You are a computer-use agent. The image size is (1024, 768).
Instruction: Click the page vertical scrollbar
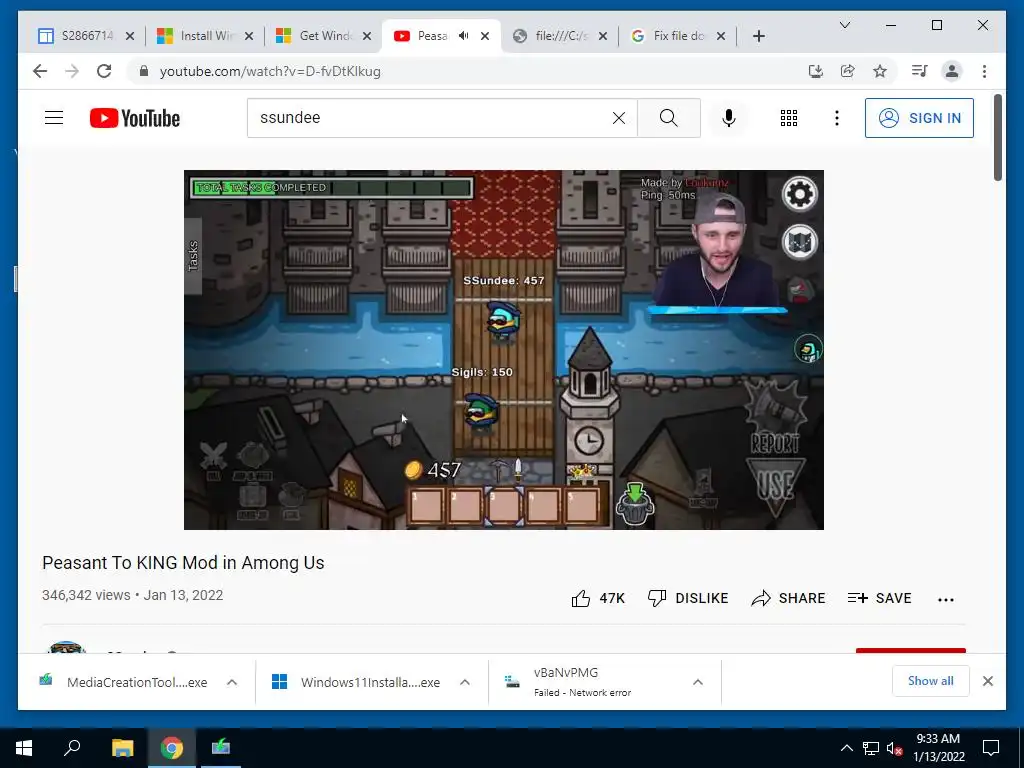[997, 138]
